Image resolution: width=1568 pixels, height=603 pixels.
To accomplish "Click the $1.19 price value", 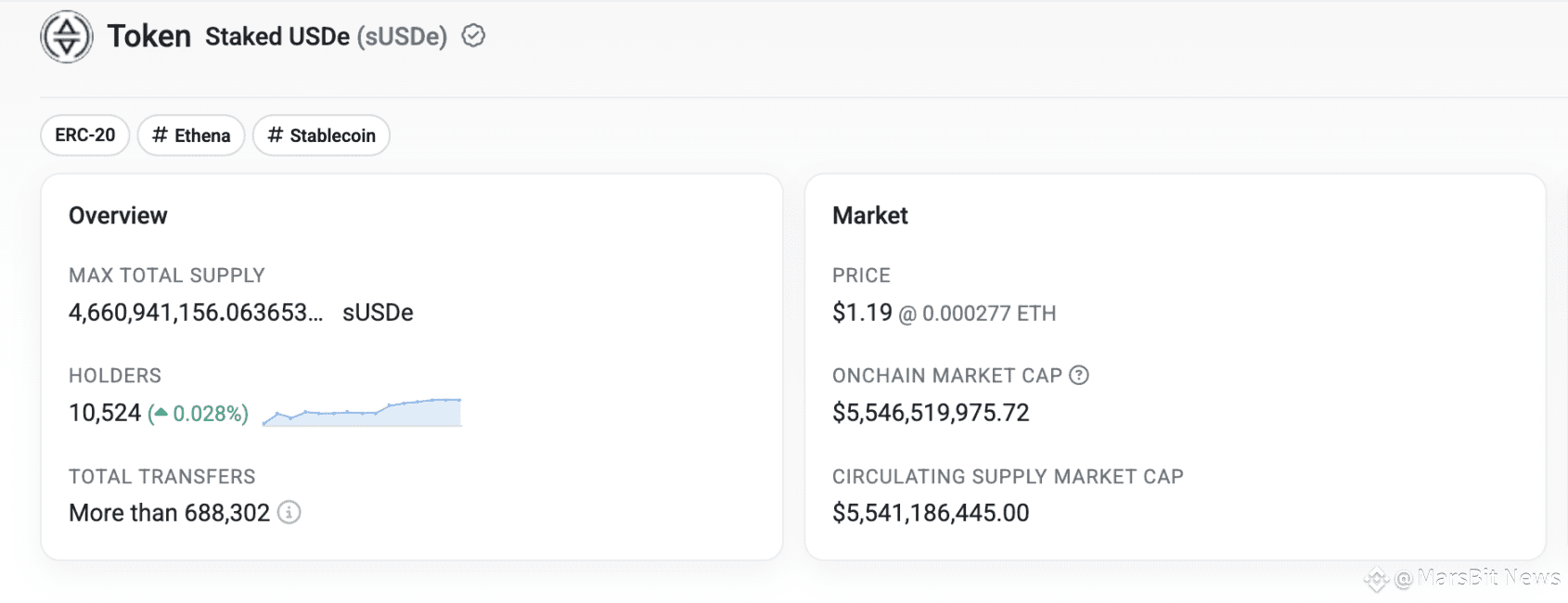I will pos(862,313).
